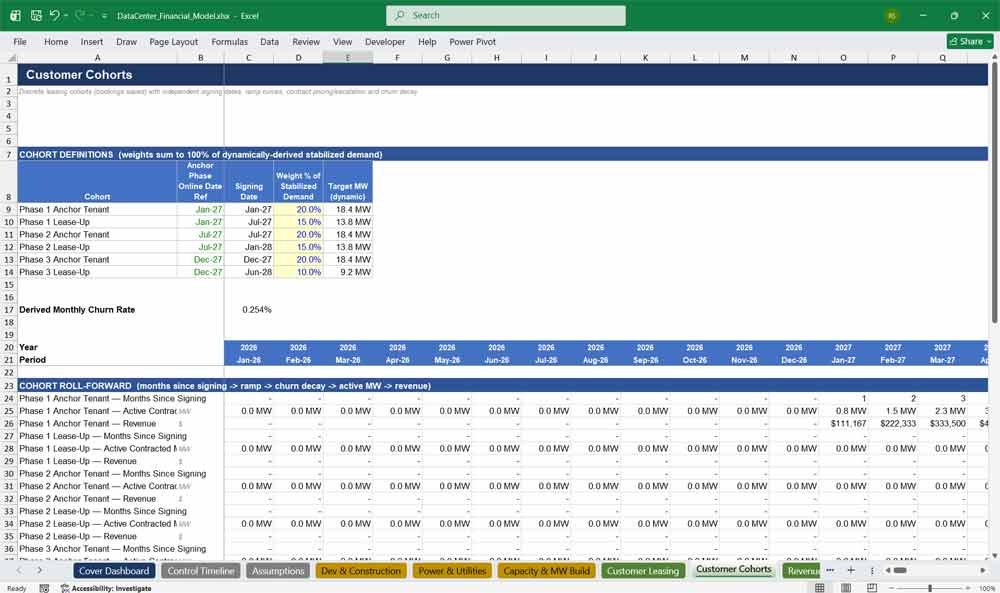Click the Share button
The height and width of the screenshot is (593, 1000).
point(969,41)
